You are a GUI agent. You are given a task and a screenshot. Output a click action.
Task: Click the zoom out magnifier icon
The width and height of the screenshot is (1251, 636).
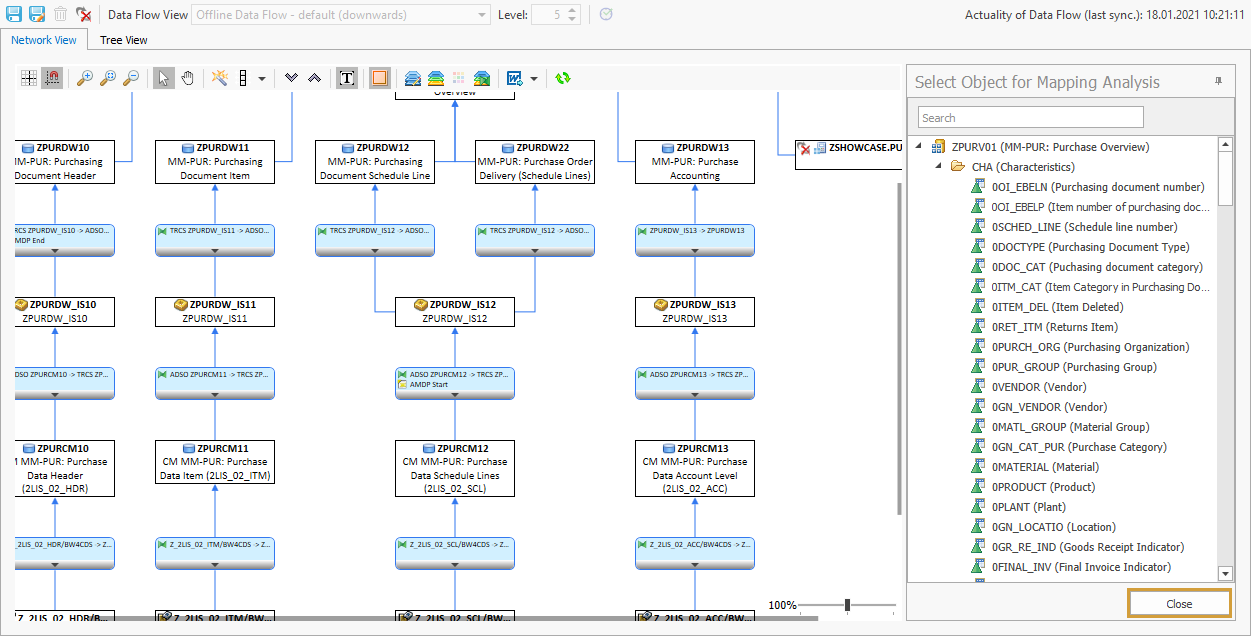pos(131,78)
